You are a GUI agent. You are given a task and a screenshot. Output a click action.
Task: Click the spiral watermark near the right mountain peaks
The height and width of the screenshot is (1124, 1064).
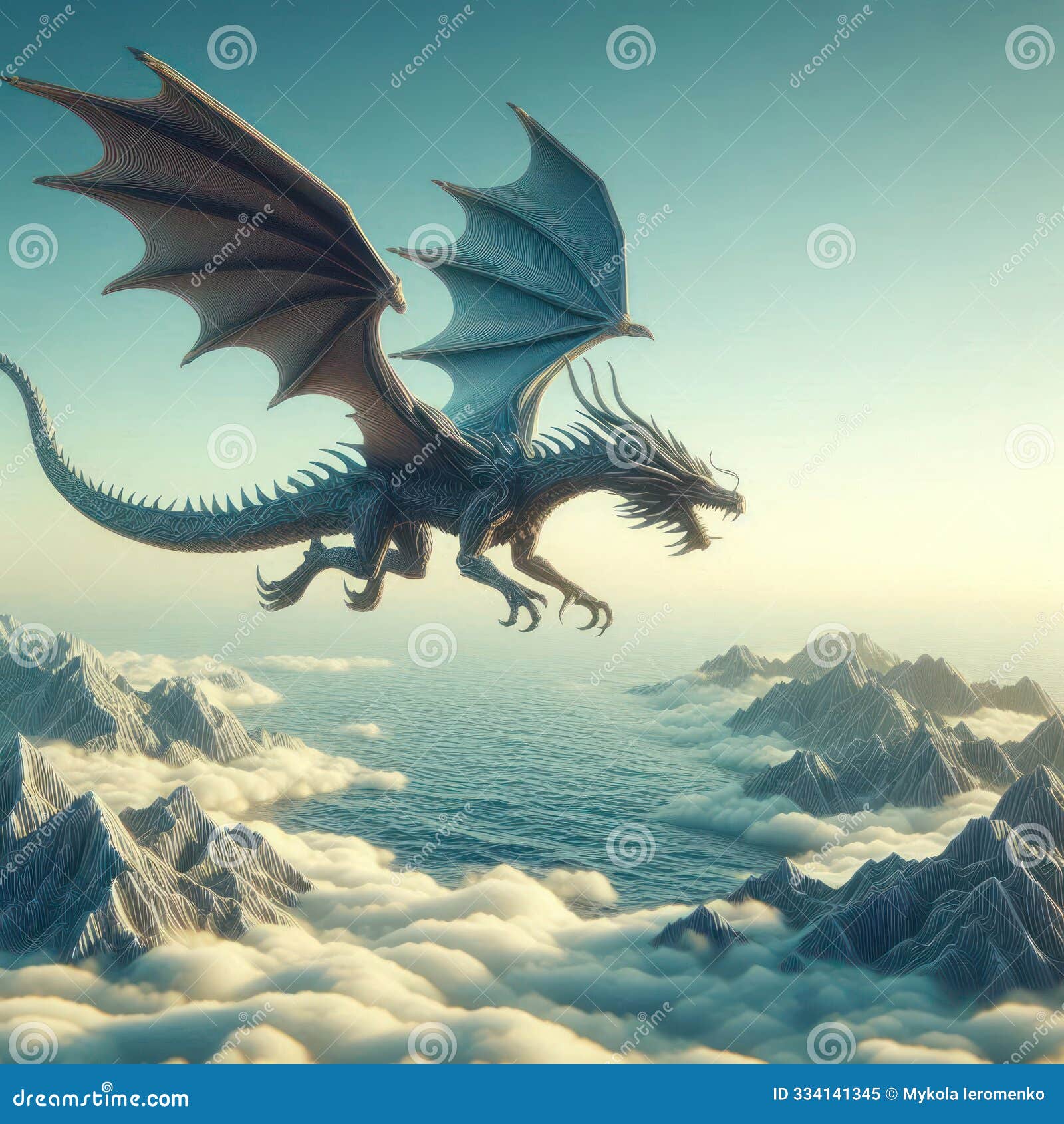tap(829, 650)
